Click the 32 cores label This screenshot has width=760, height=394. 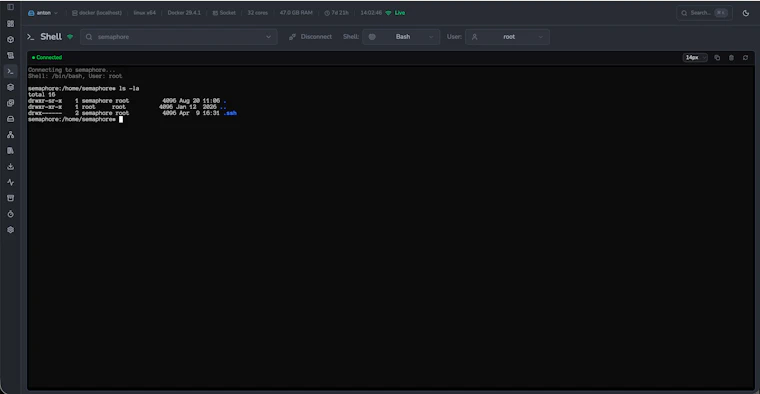[257, 13]
